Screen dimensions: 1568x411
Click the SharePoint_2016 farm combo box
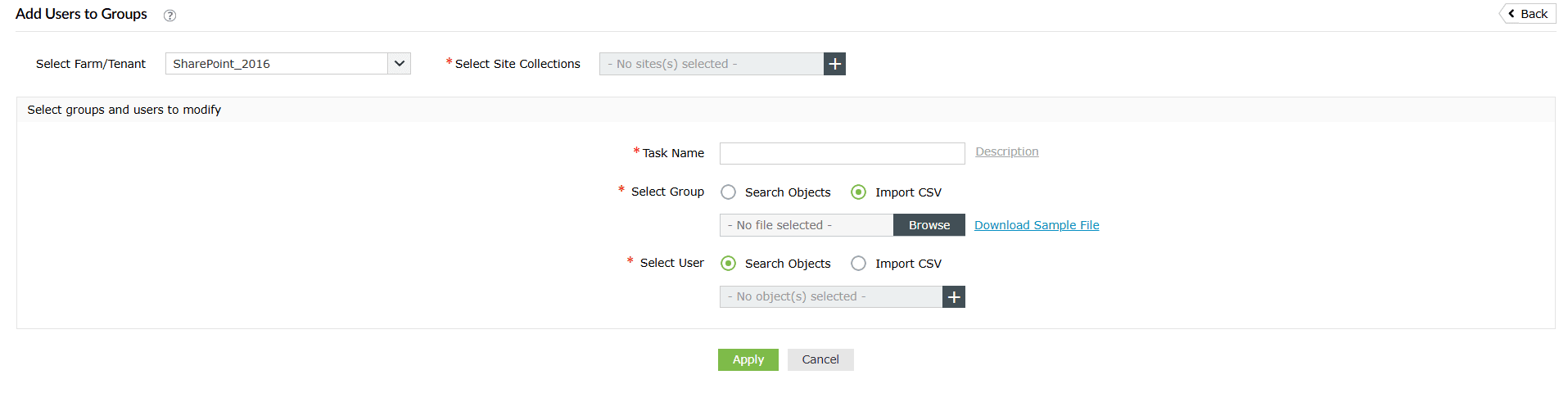[x=276, y=64]
